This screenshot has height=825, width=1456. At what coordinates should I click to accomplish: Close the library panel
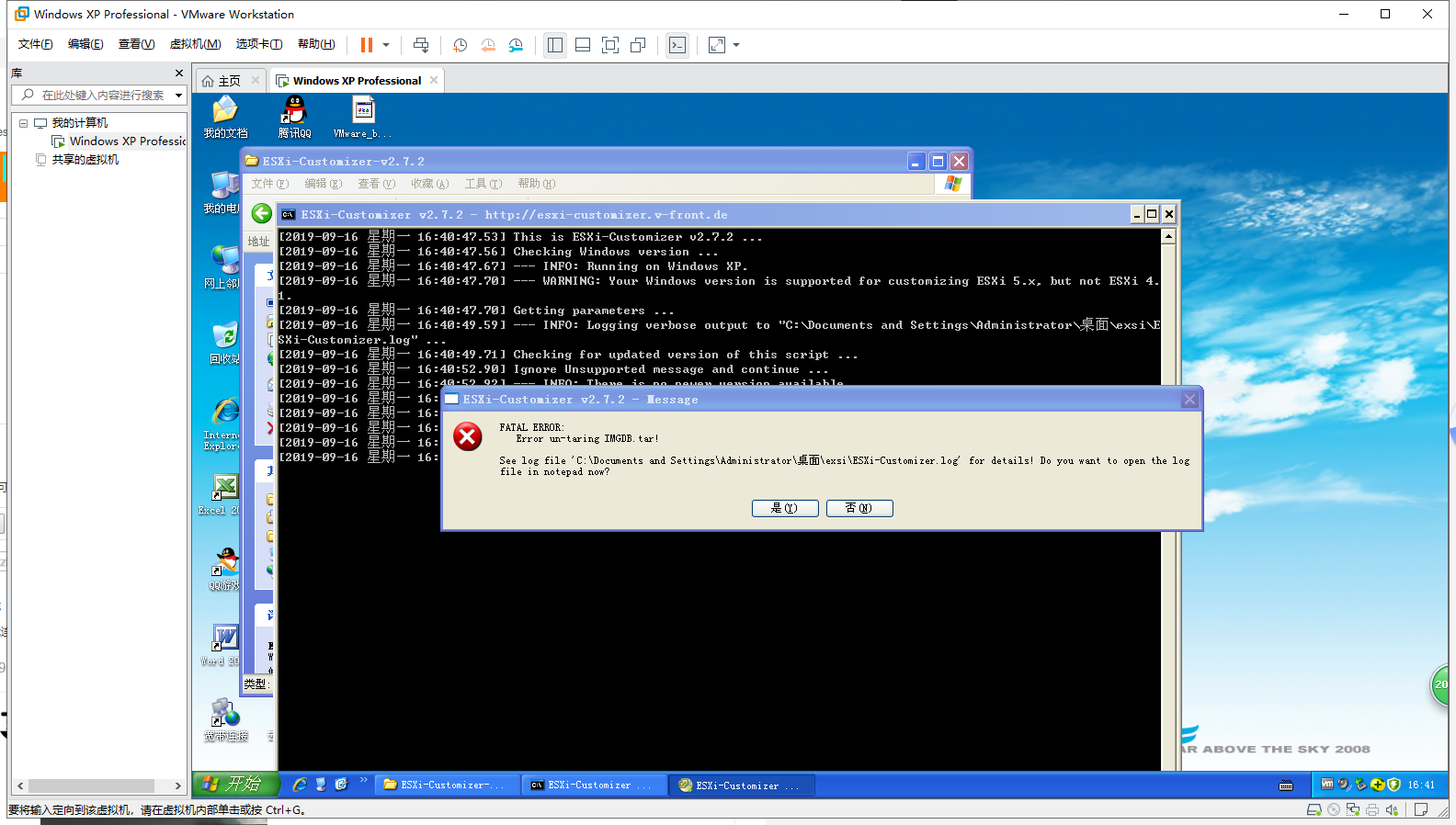pos(179,73)
